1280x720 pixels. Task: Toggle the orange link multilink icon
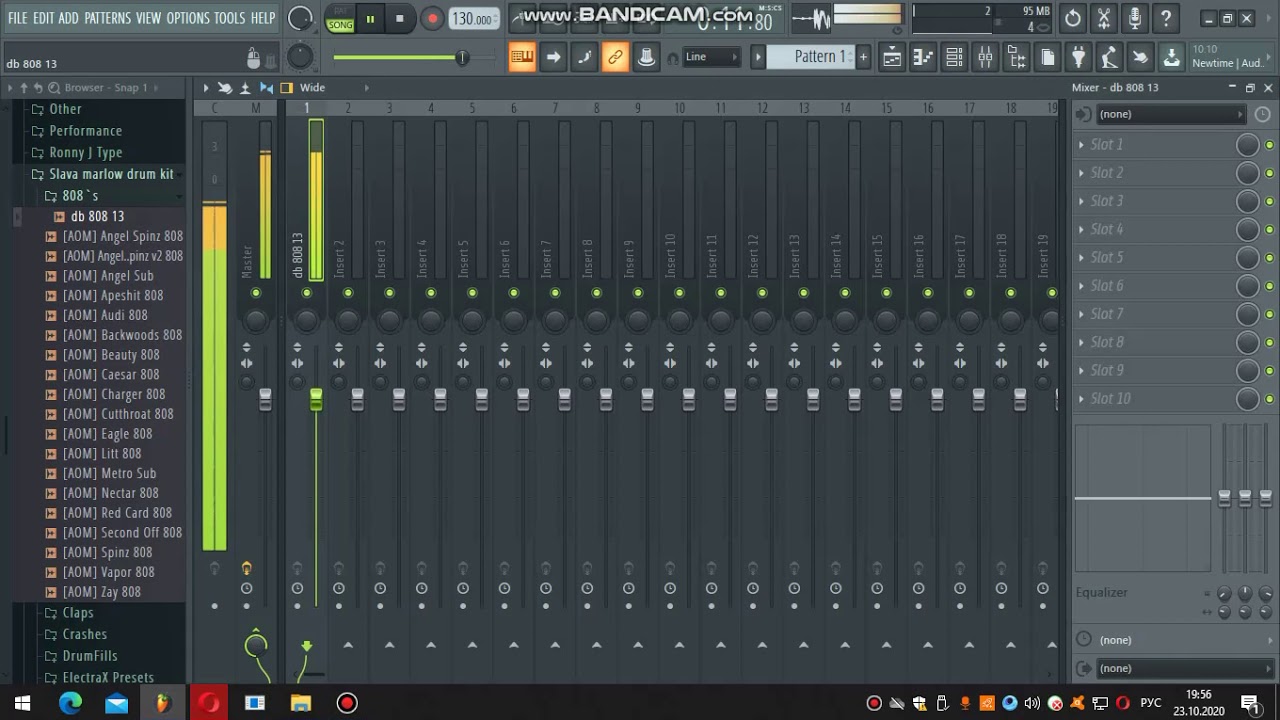[615, 57]
